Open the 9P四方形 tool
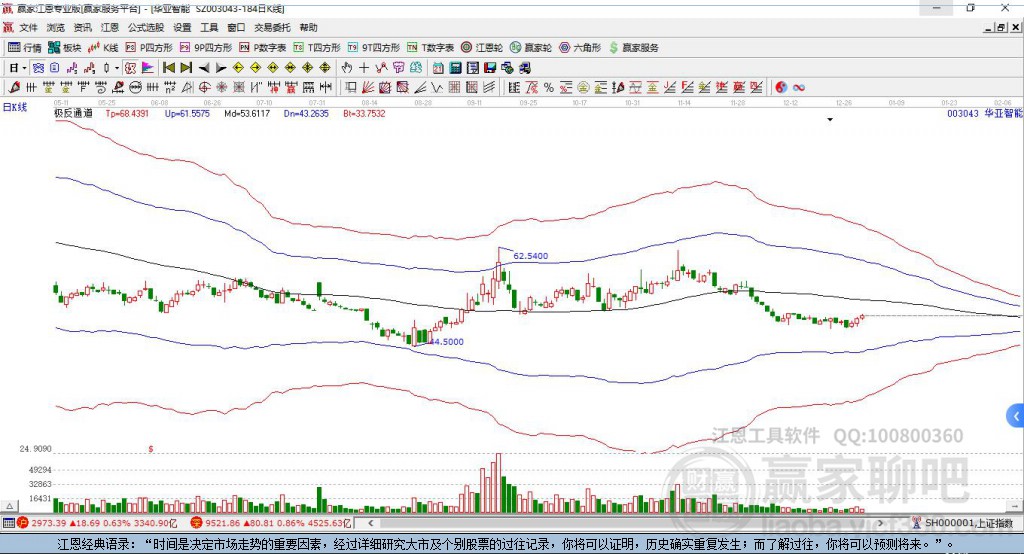The width and height of the screenshot is (1024, 554). tap(206, 48)
